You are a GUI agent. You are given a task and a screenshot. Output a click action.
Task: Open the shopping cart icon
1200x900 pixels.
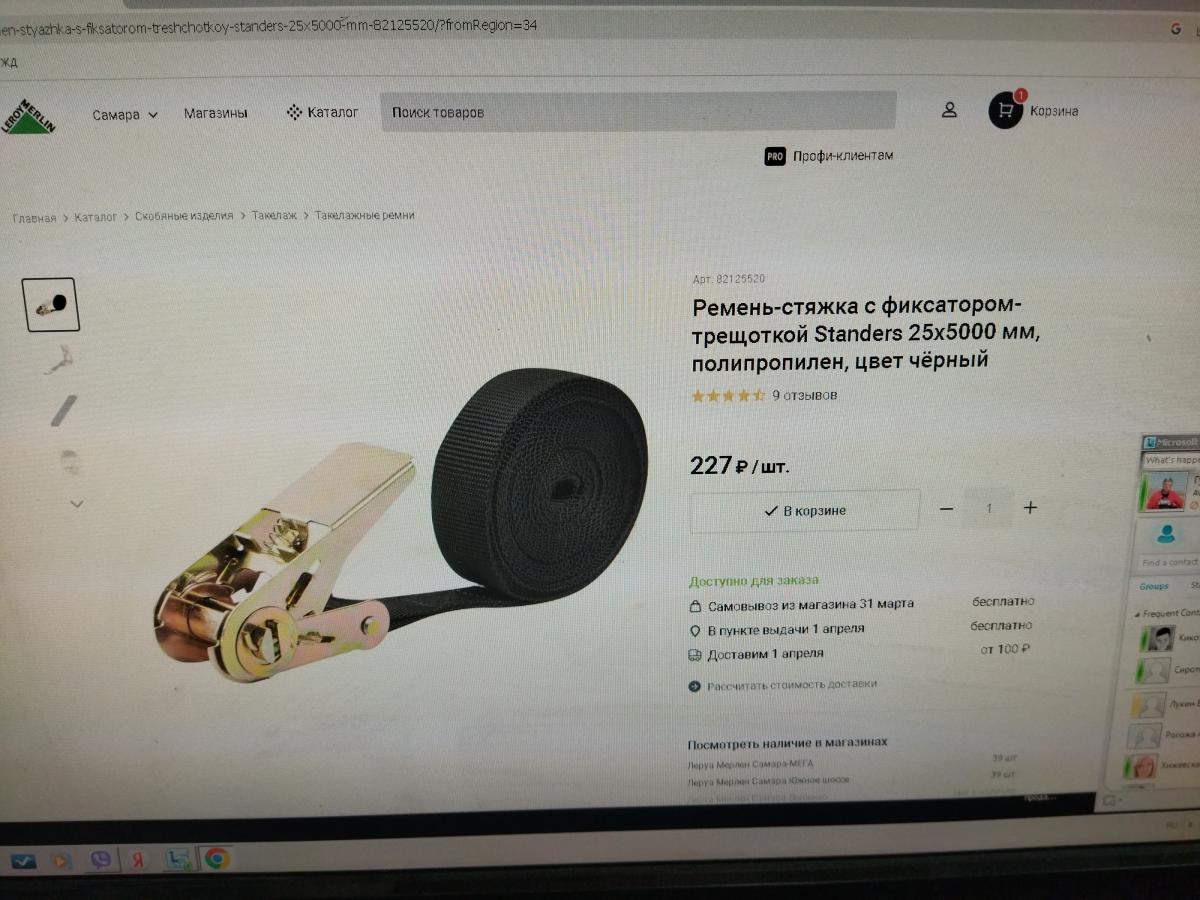click(x=1005, y=110)
